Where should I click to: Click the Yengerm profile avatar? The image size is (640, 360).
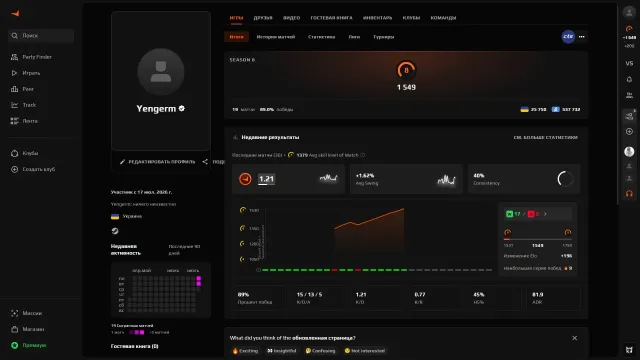pyautogui.click(x=161, y=72)
